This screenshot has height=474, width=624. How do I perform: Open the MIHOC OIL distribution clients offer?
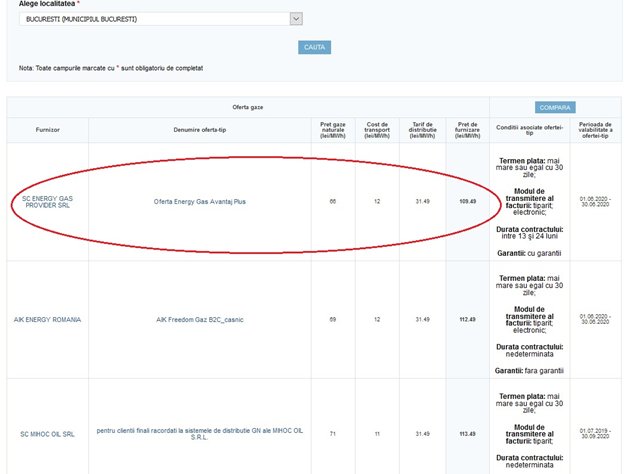(199, 433)
